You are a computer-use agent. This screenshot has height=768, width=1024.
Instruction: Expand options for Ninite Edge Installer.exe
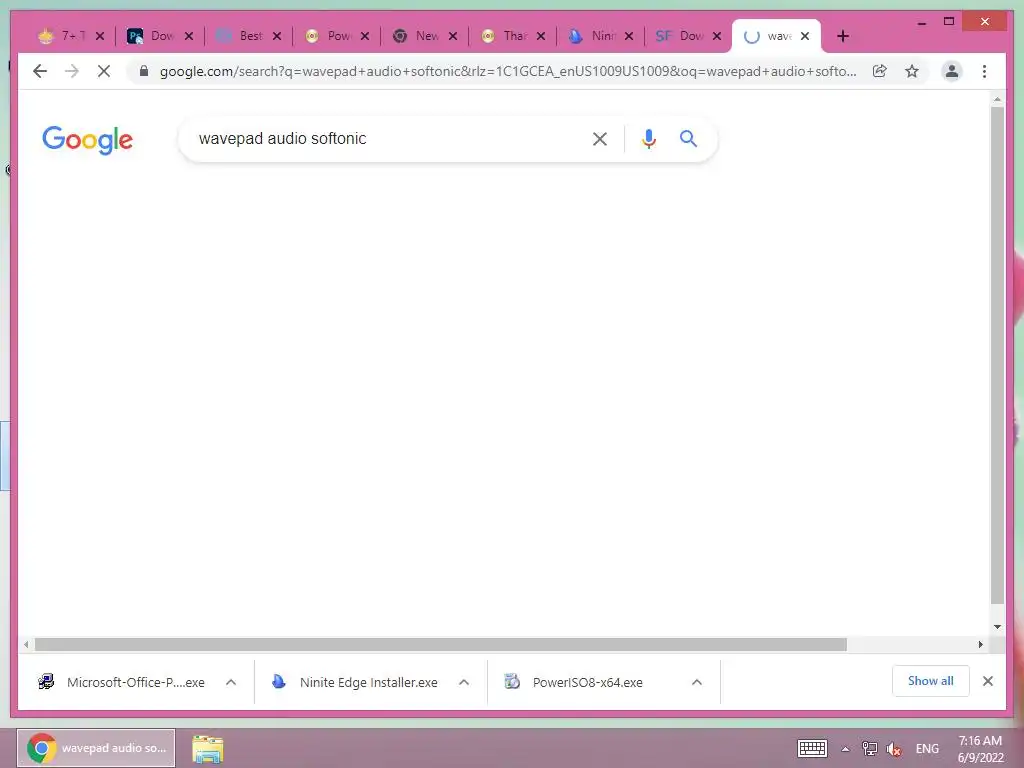(464, 682)
